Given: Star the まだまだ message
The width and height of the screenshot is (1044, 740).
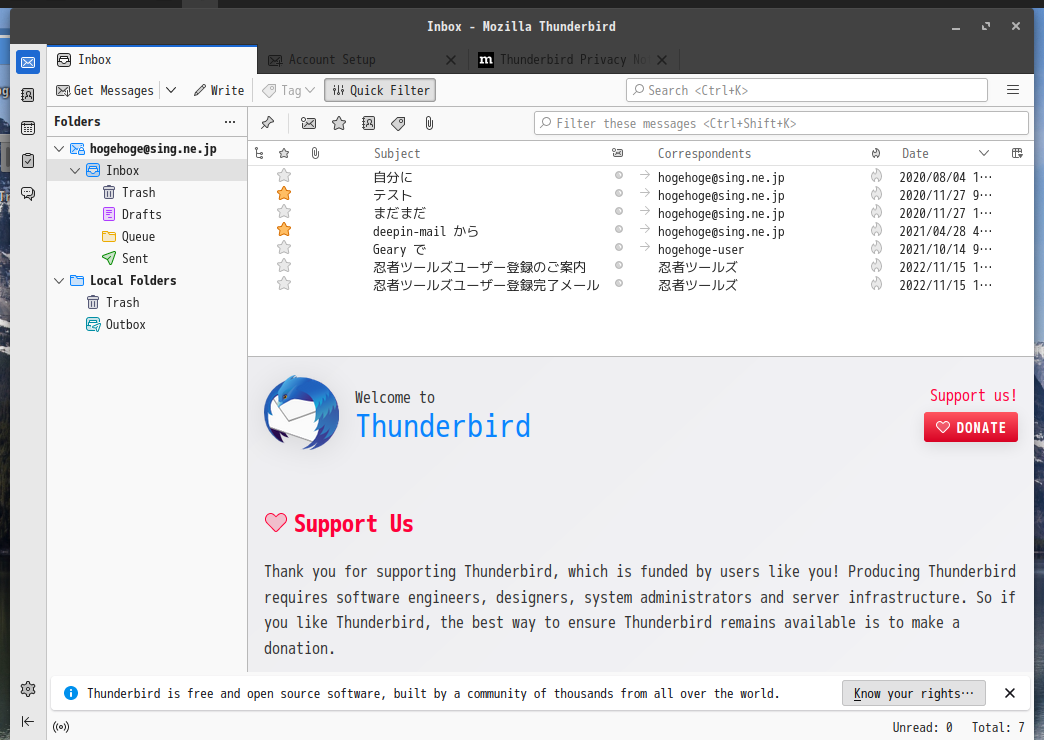Looking at the screenshot, I should [284, 212].
